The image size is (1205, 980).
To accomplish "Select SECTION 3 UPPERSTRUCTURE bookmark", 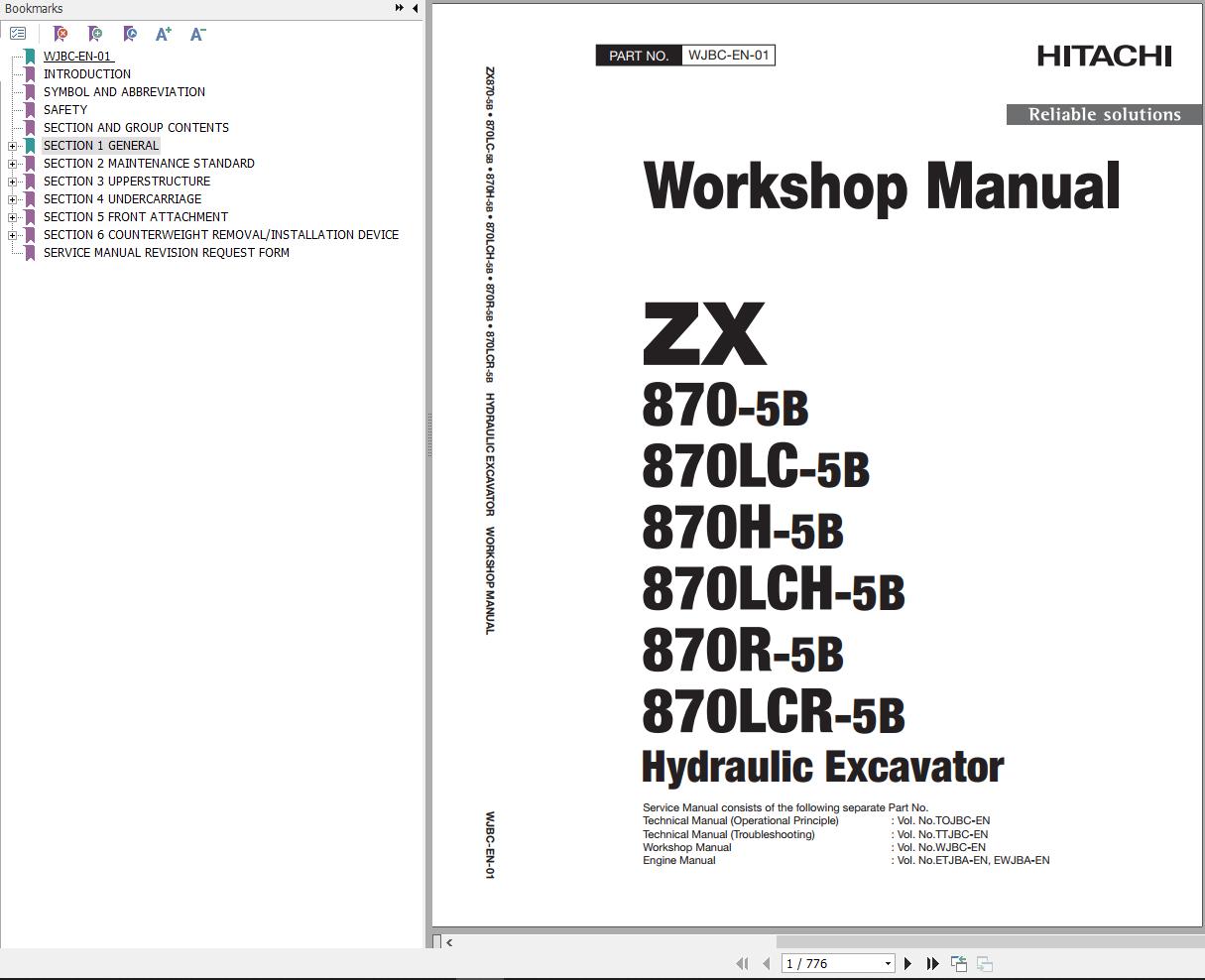I will point(127,182).
